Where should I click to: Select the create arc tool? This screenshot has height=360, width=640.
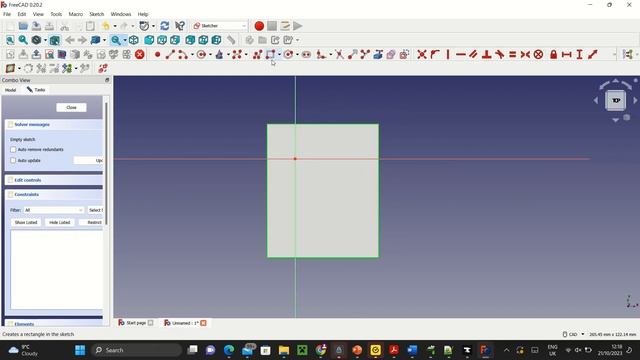pos(183,54)
